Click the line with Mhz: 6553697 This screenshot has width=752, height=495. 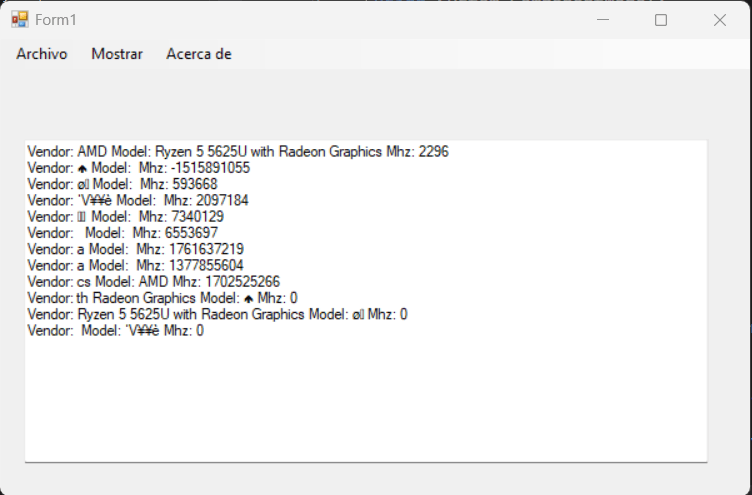[123, 233]
